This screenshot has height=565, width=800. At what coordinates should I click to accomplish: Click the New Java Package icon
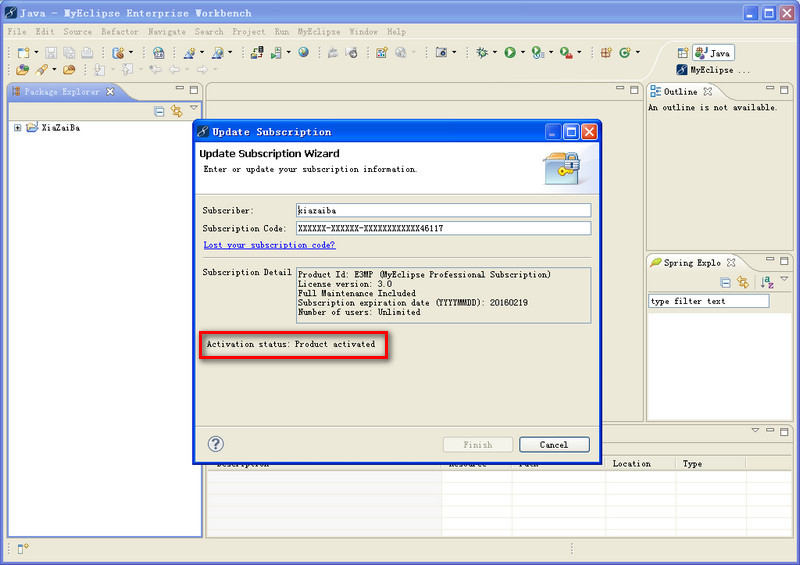(606, 52)
